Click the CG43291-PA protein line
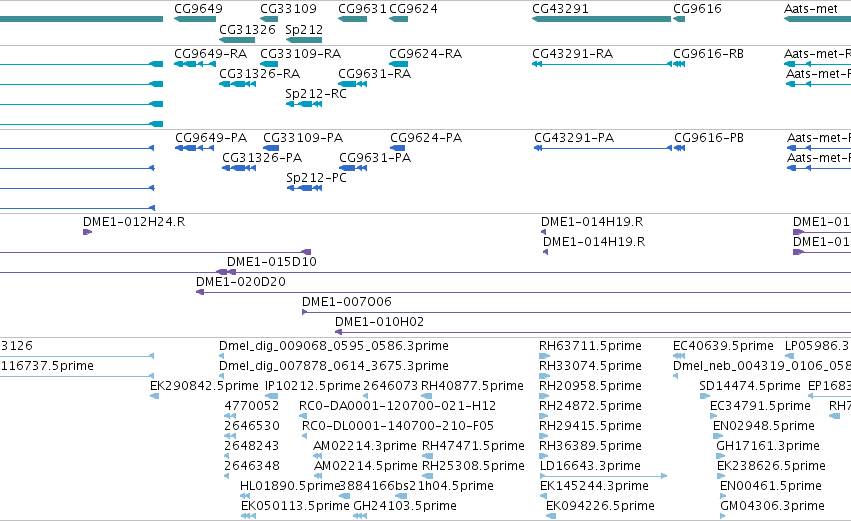The width and height of the screenshot is (851, 521). (604, 148)
